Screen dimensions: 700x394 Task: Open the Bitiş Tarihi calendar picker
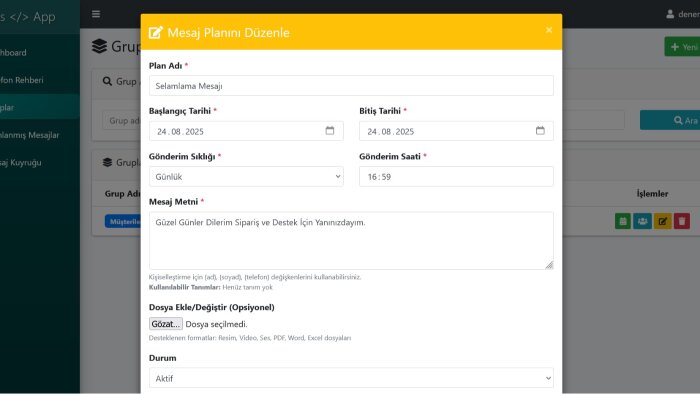pos(540,131)
